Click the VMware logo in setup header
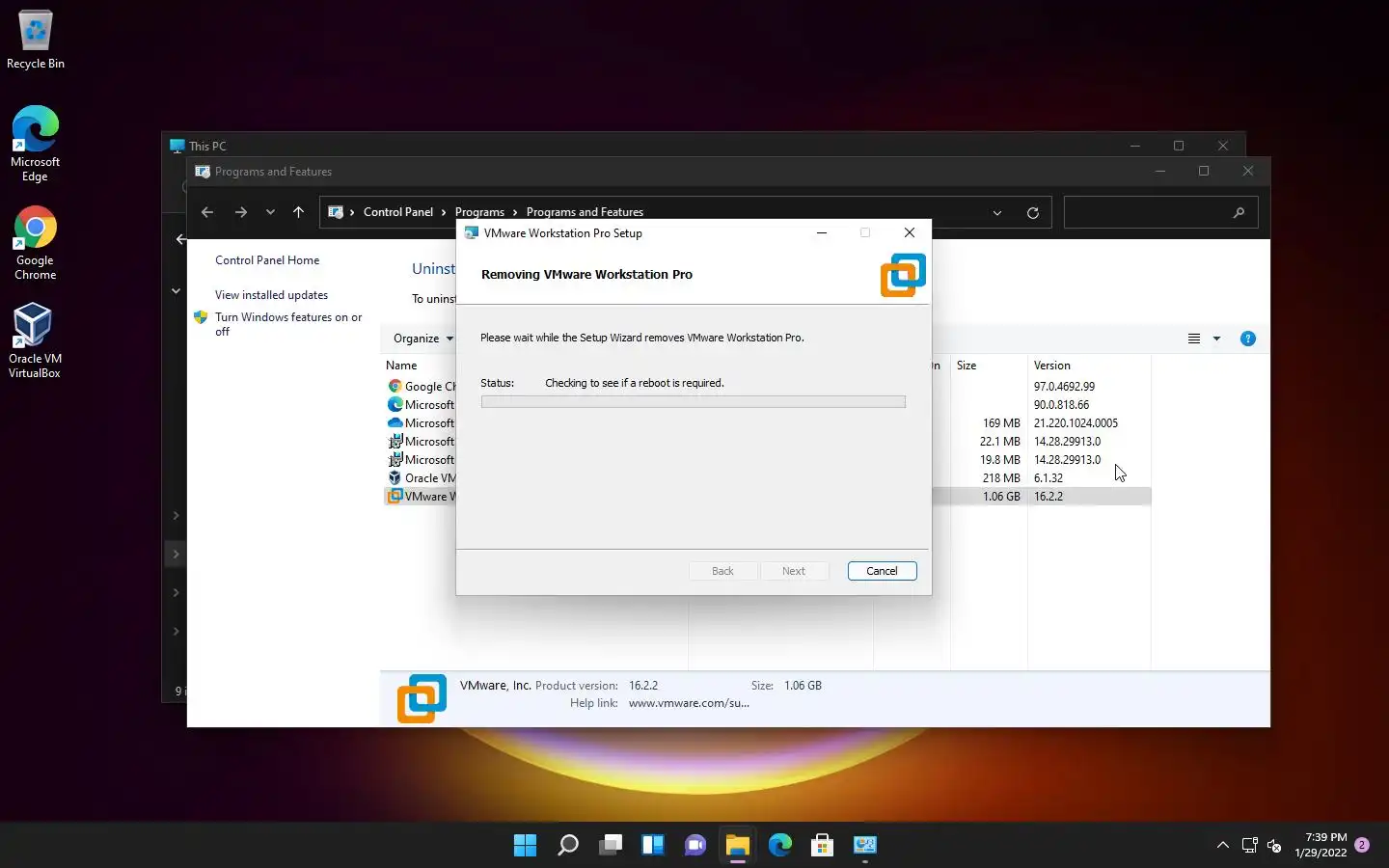This screenshot has height=868, width=1389. [903, 275]
